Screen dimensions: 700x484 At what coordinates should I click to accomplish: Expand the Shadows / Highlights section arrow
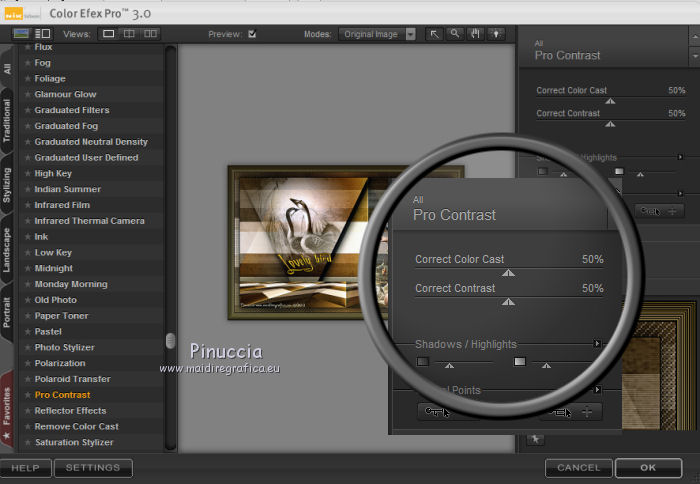pos(680,157)
